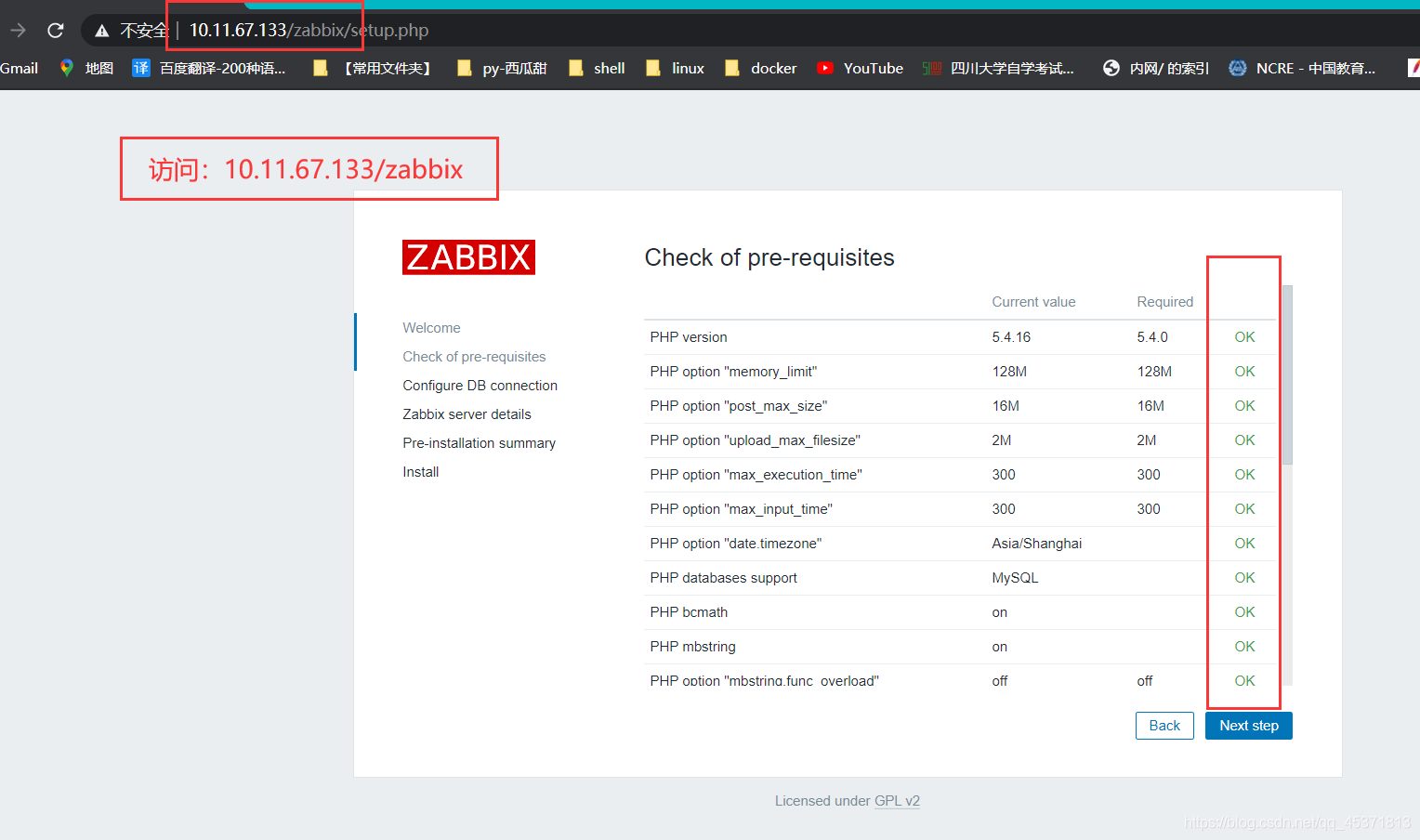Select Pre-installation summary step
Image resolution: width=1420 pixels, height=840 pixels.
pos(479,443)
